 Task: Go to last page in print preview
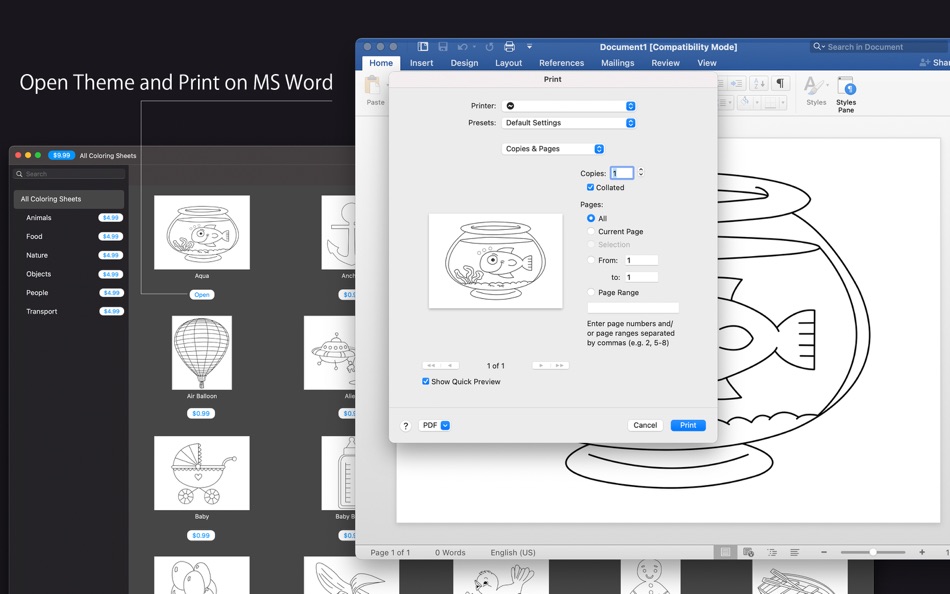(560, 365)
